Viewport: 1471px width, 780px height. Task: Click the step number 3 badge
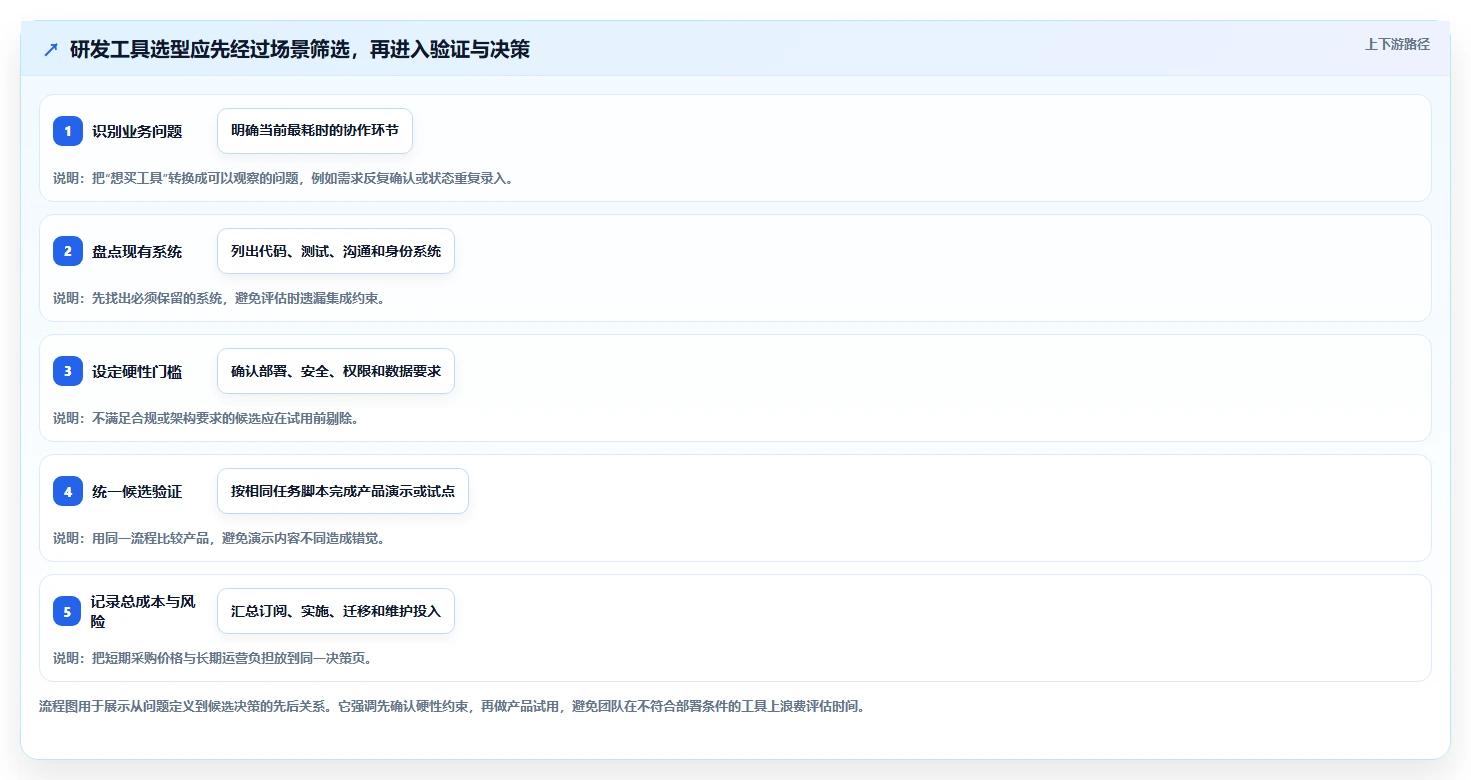[68, 371]
